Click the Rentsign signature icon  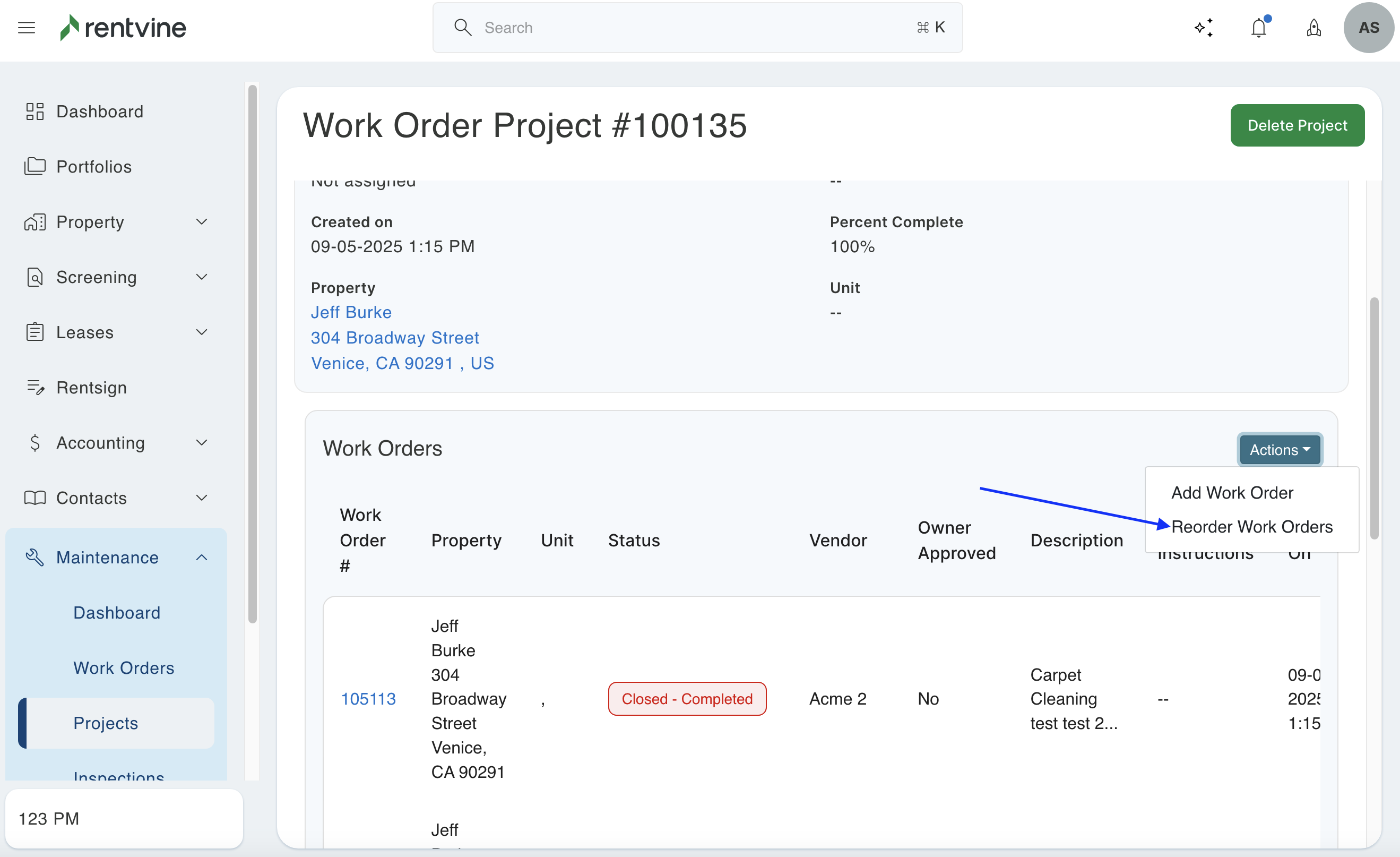coord(34,388)
